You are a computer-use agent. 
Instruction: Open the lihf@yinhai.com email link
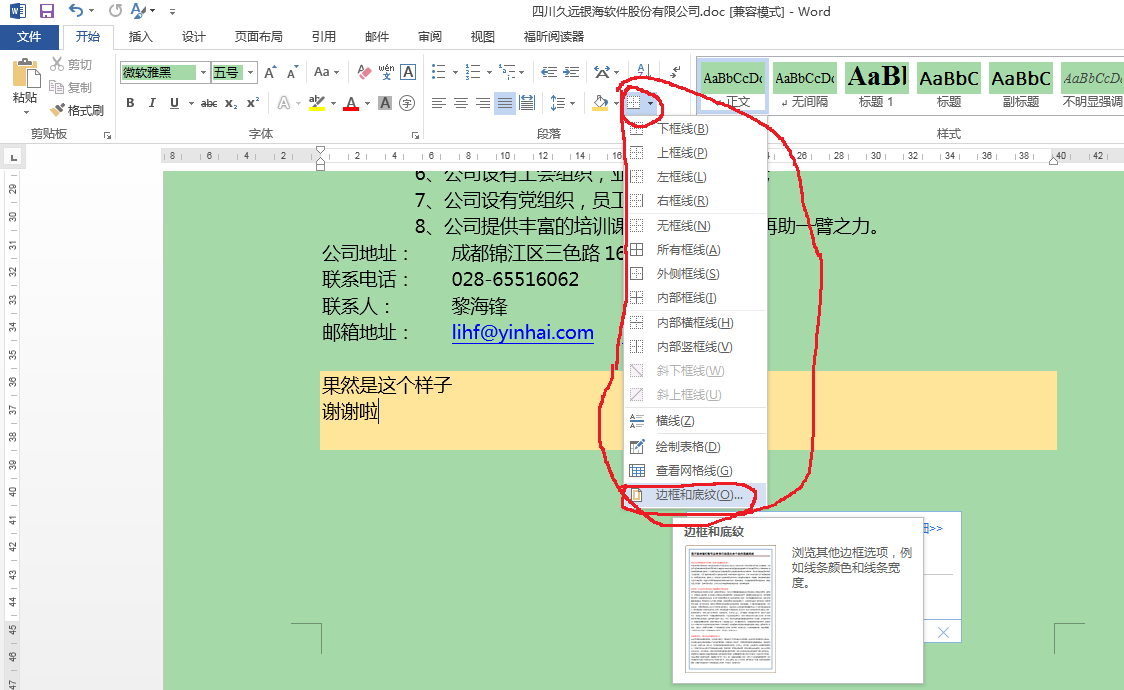522,333
